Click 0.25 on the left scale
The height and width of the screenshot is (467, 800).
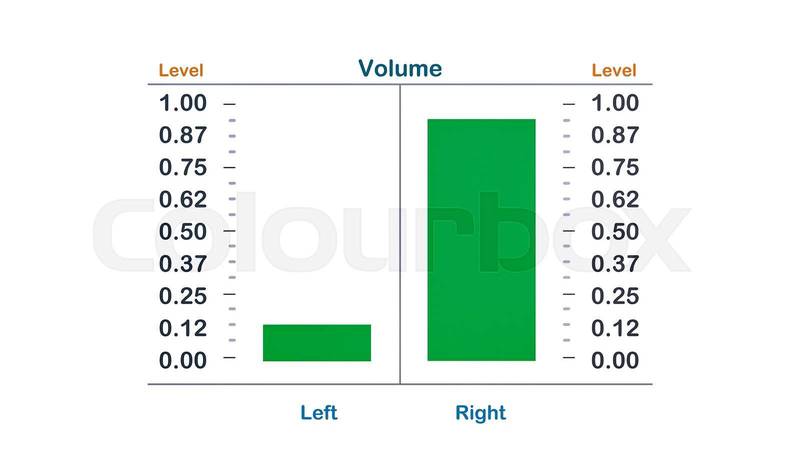pos(183,295)
